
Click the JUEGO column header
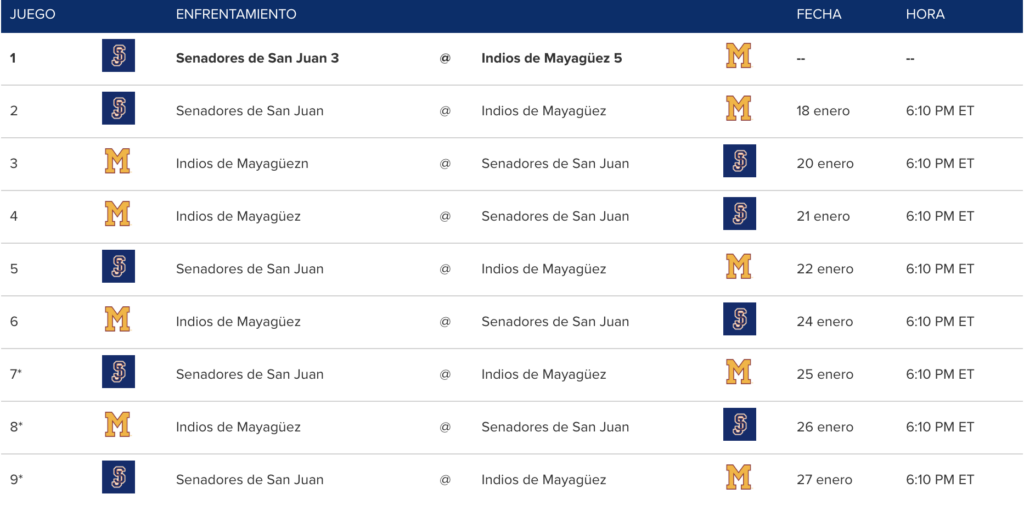[33, 14]
